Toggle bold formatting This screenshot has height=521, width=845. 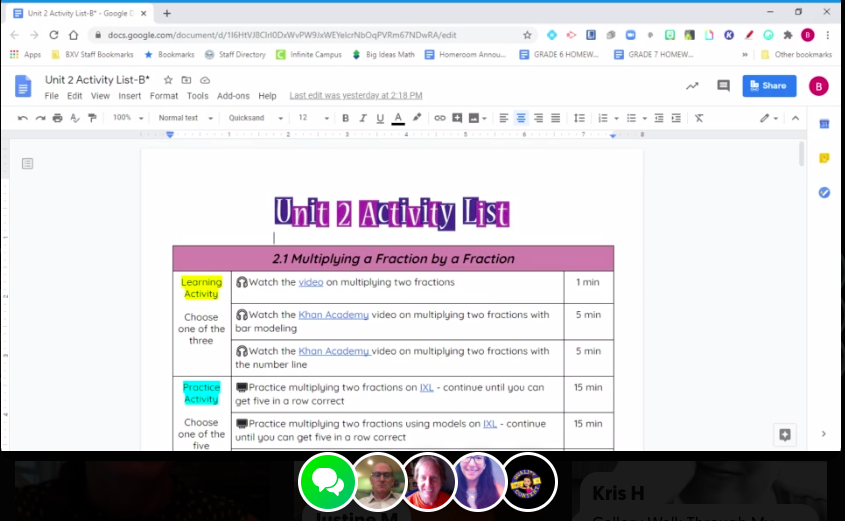pos(345,118)
